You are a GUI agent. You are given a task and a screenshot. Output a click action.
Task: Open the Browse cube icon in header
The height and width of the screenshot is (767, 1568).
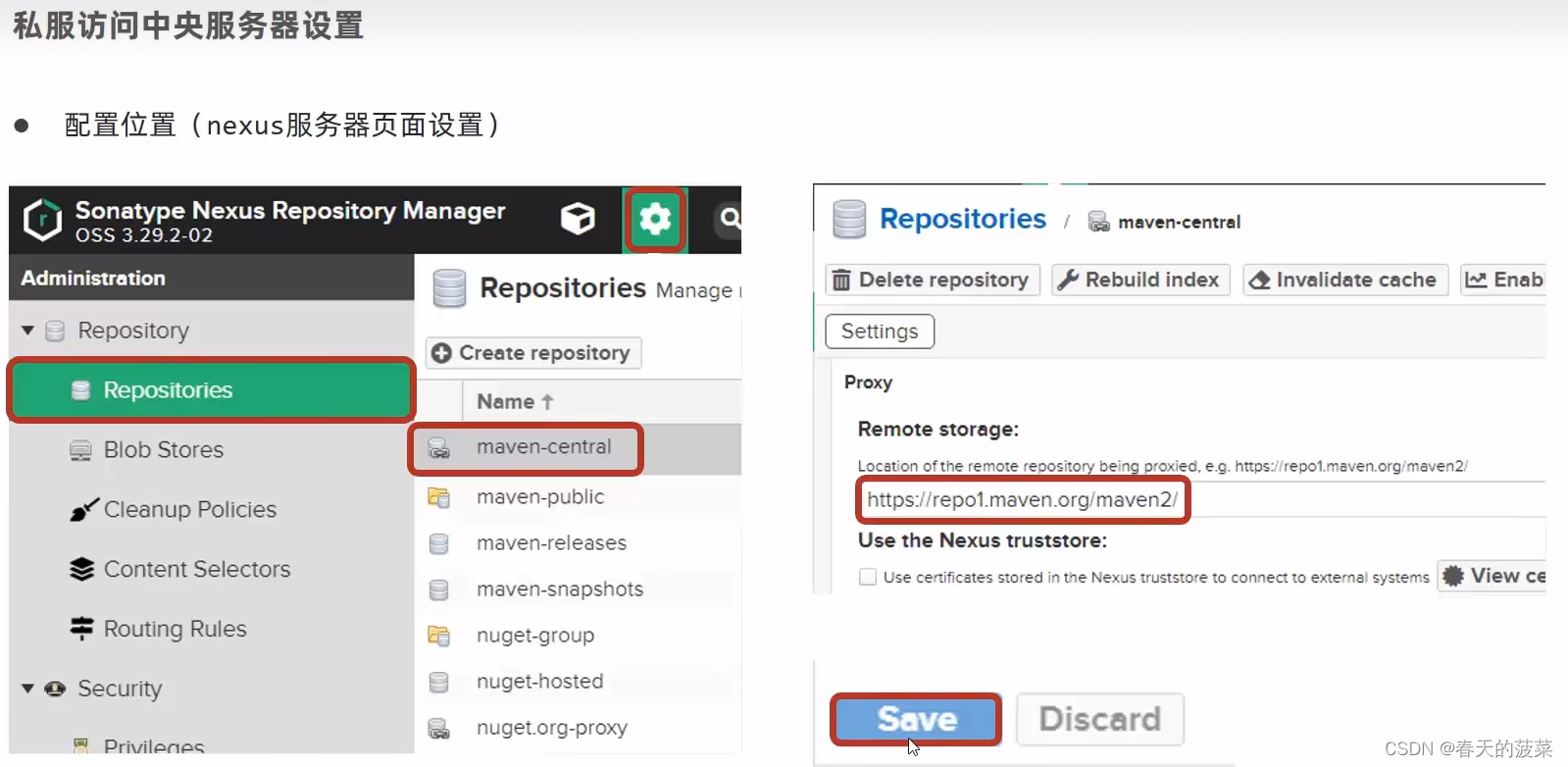point(578,218)
